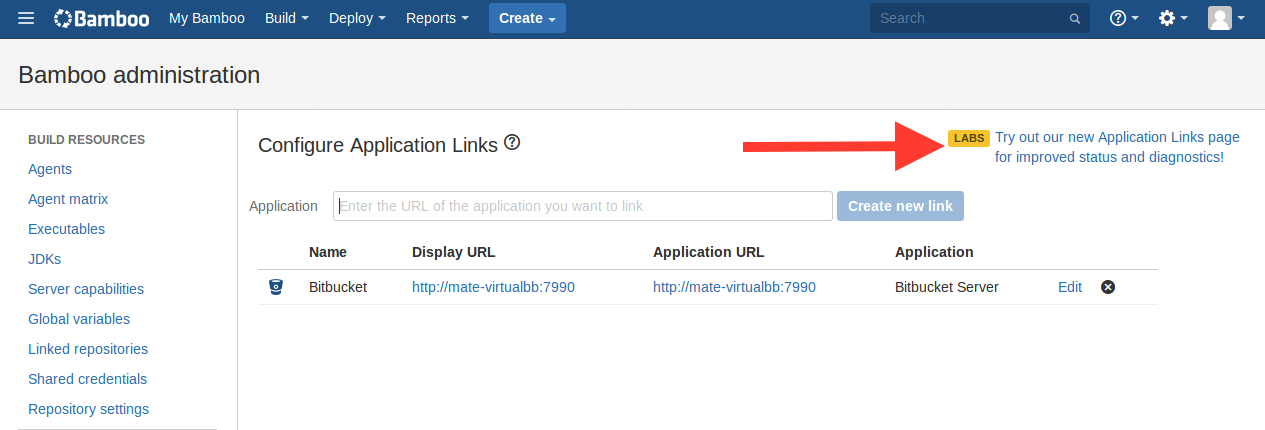Click the BUILD RESOURCES section heading

[x=86, y=140]
